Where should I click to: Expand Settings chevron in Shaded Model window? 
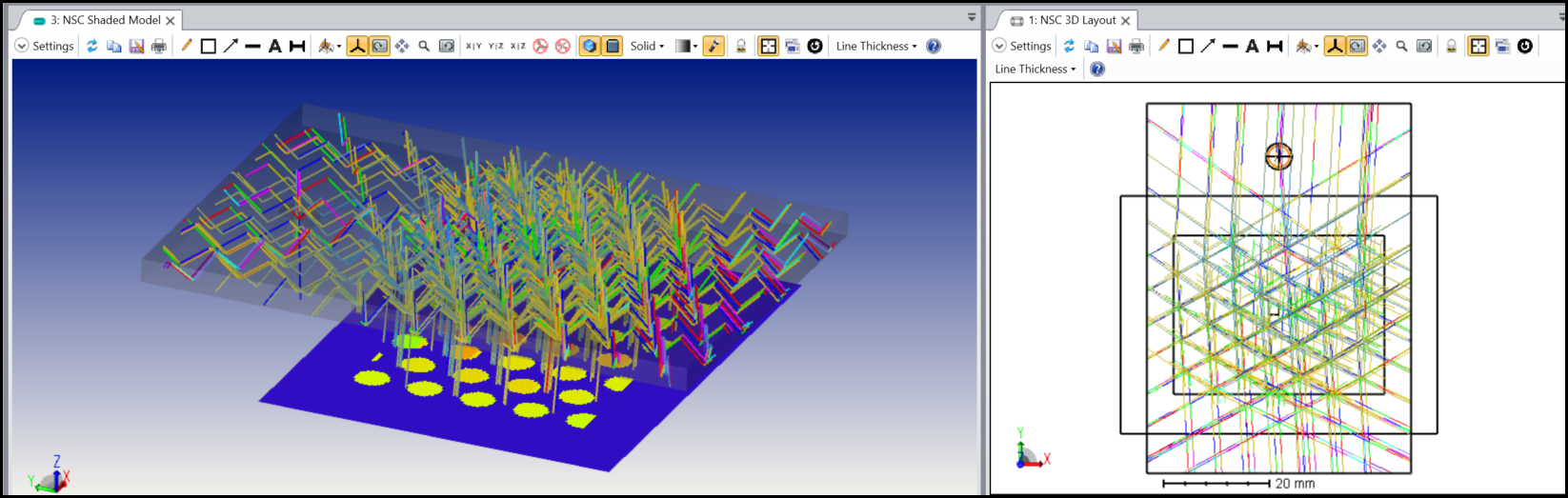point(22,46)
